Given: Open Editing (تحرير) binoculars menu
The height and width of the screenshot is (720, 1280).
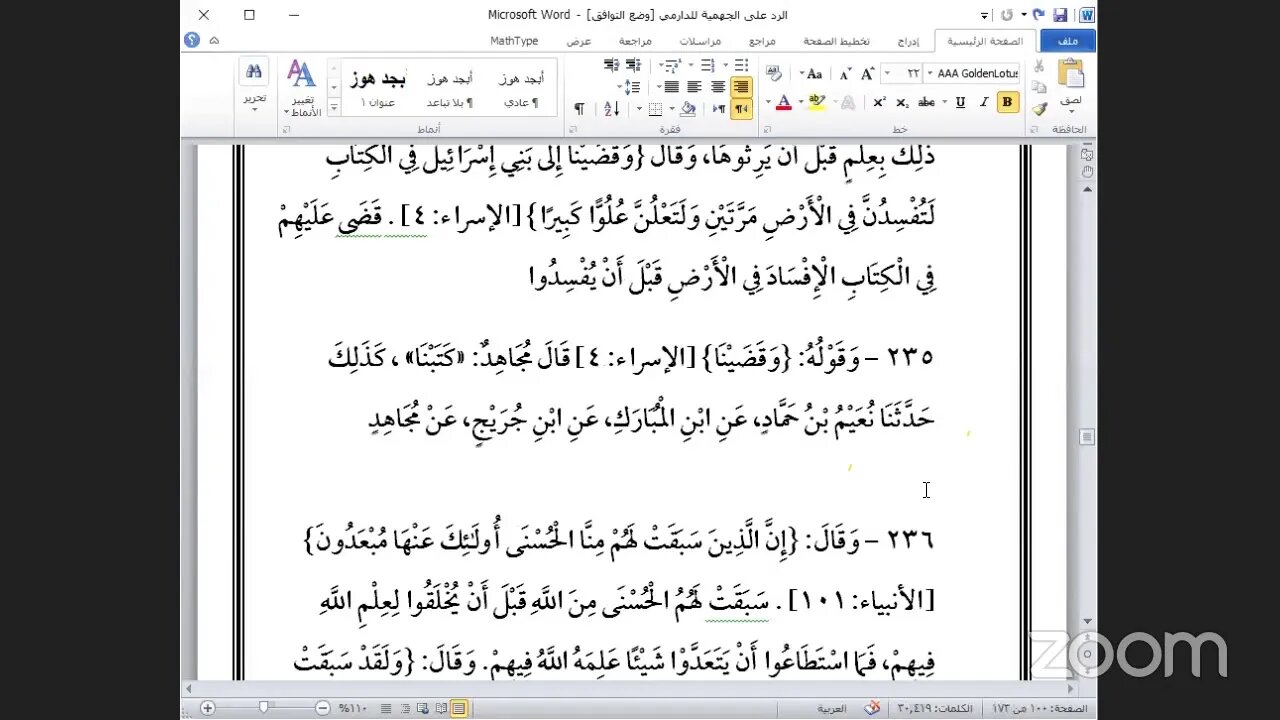Looking at the screenshot, I should click(x=254, y=82).
